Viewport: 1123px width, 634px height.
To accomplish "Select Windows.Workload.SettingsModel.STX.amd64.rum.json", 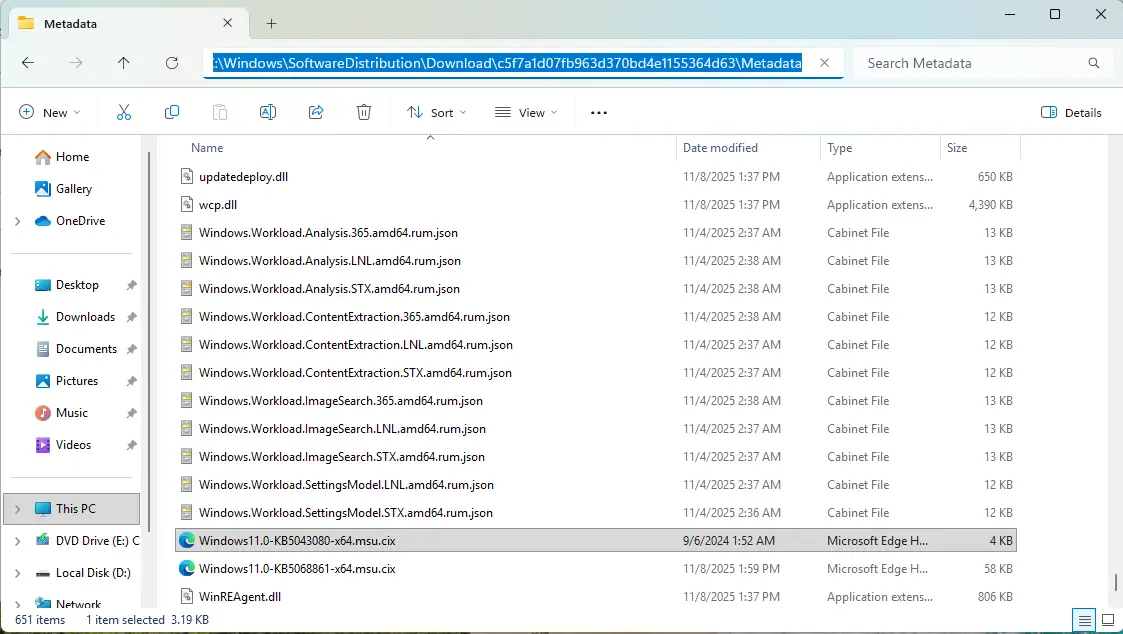I will pos(596,513).
